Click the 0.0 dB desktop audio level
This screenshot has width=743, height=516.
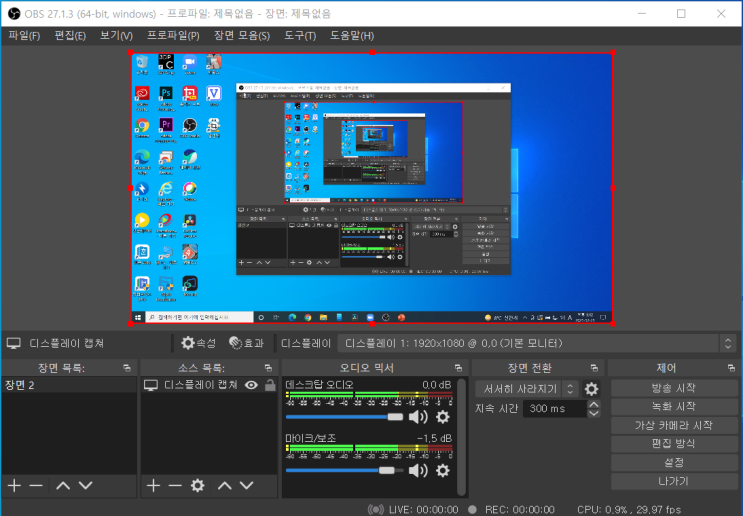436,385
